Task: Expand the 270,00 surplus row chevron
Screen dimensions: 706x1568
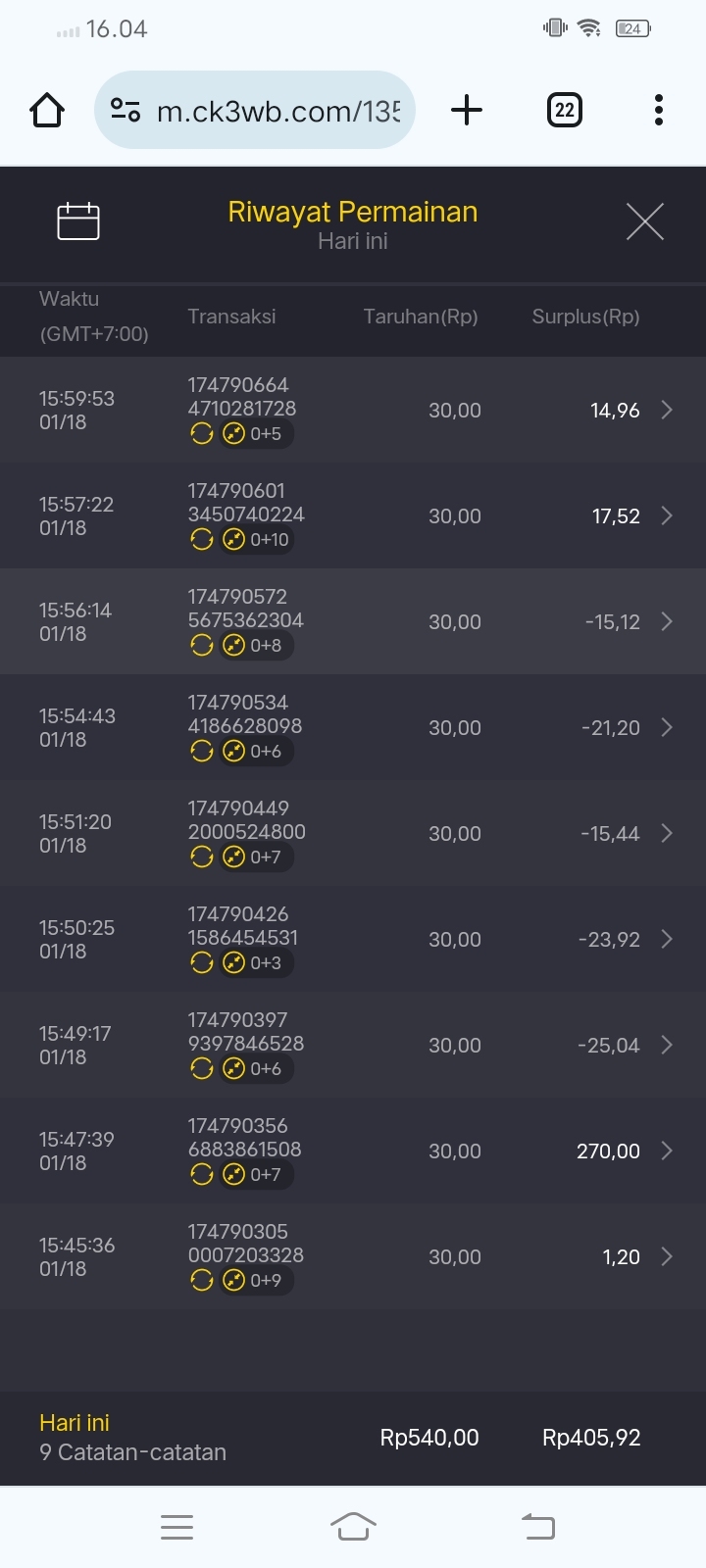Action: click(x=667, y=1151)
